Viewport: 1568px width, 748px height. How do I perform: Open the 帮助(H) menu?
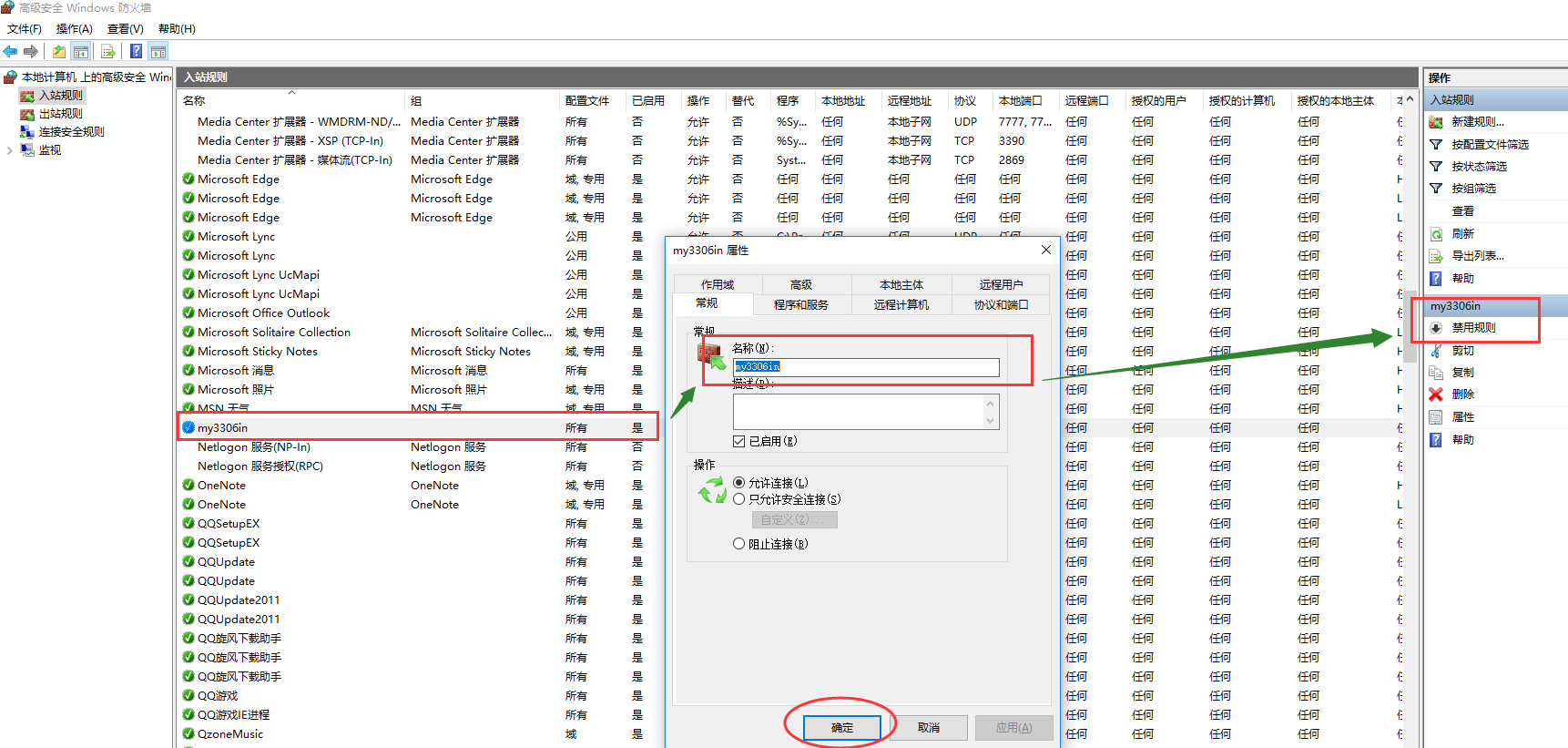177,28
